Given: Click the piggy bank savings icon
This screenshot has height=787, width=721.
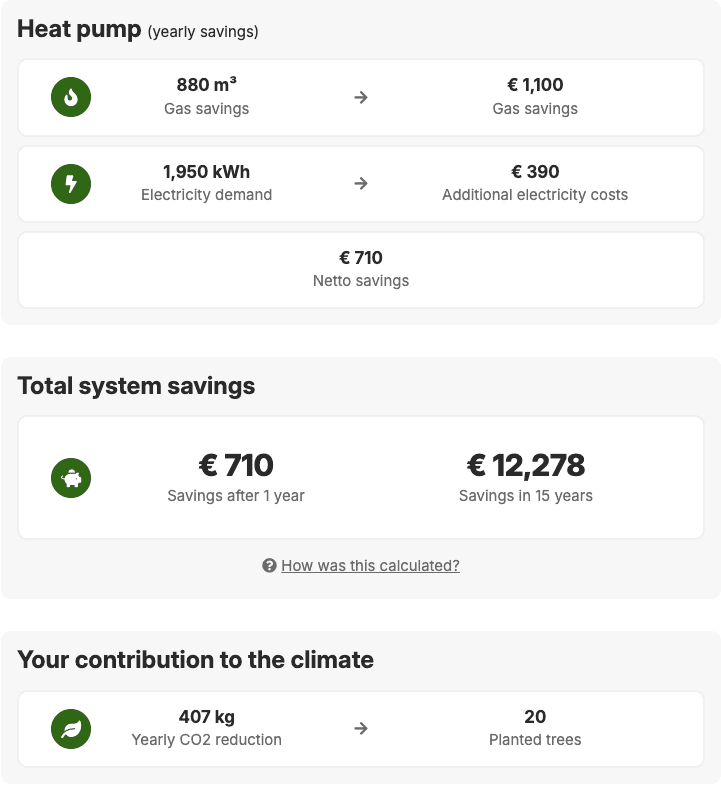Looking at the screenshot, I should [x=71, y=478].
